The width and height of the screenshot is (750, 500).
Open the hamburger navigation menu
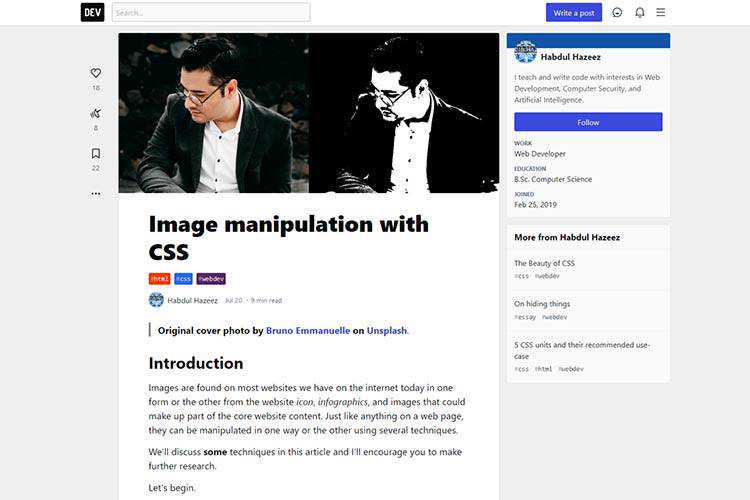click(661, 12)
